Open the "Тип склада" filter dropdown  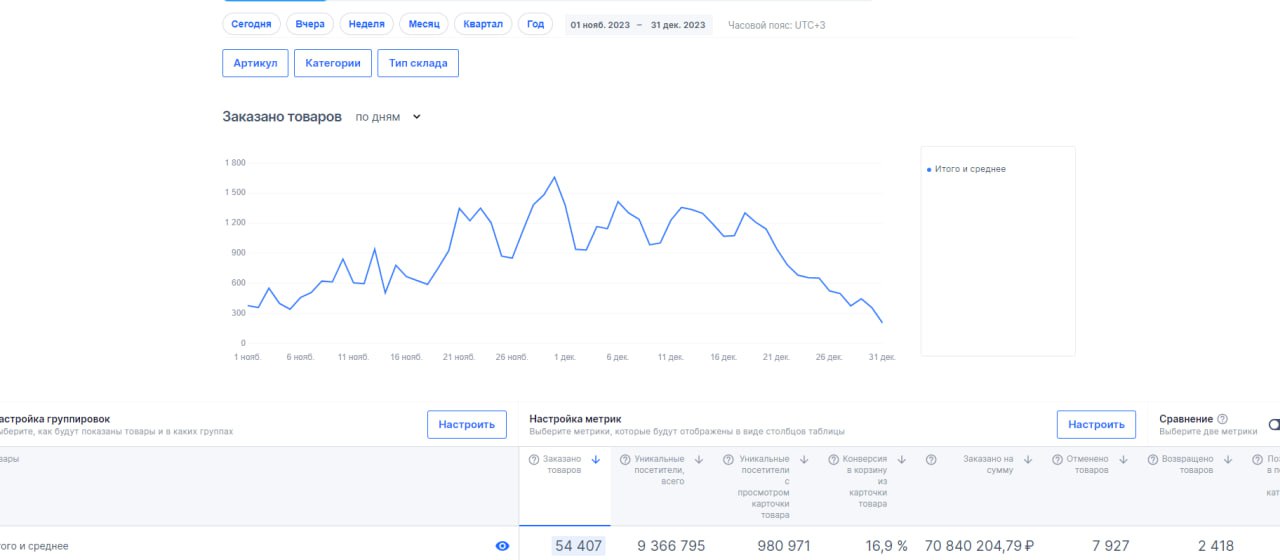click(418, 63)
